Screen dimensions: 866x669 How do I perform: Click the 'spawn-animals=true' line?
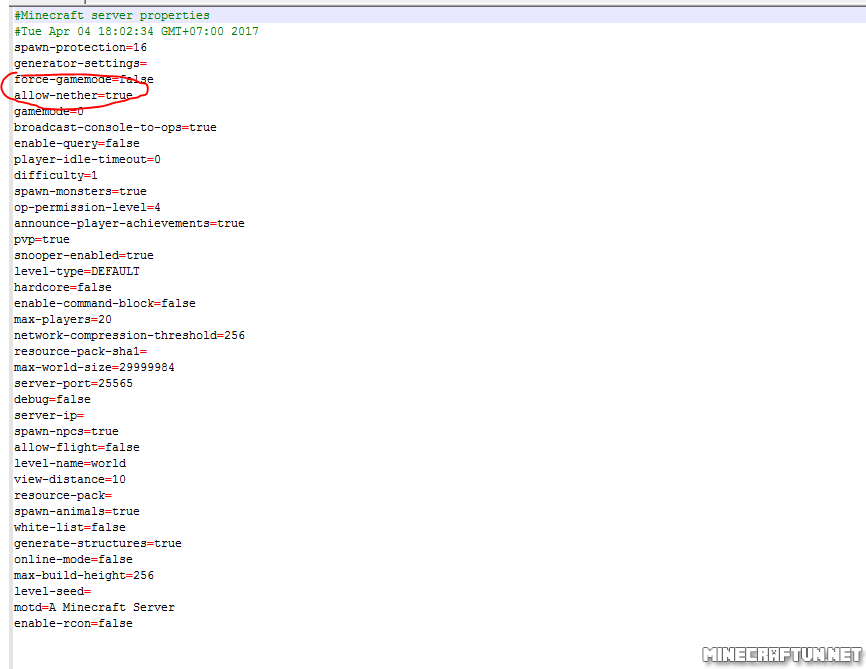point(77,512)
